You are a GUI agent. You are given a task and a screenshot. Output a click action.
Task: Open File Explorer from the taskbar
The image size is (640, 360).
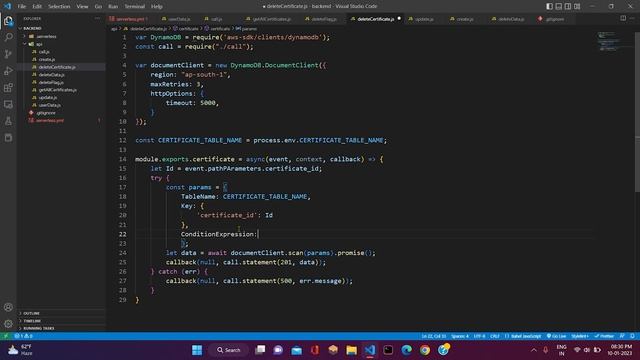coord(351,350)
